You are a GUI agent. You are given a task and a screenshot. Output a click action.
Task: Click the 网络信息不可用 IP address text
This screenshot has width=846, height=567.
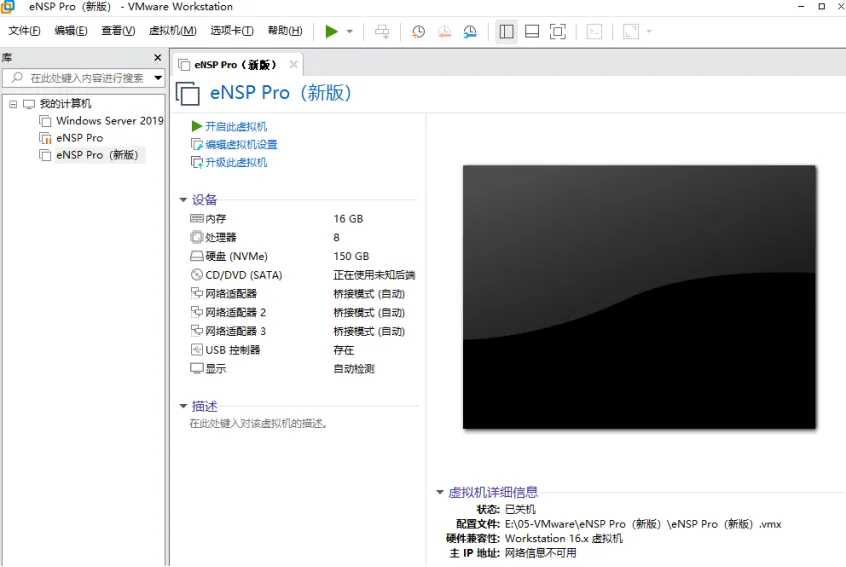pos(541,553)
